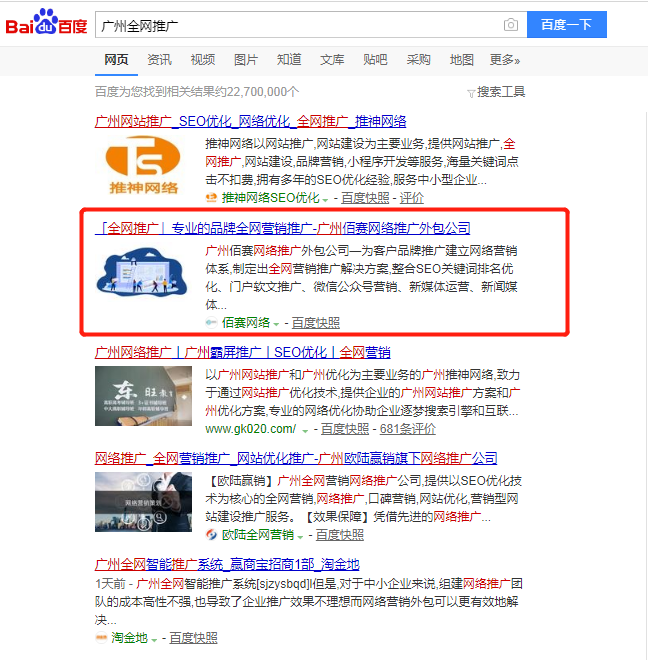Expand dropdown arrow after 佰赛网络
Viewport: 648px width, 660px height.
276,325
